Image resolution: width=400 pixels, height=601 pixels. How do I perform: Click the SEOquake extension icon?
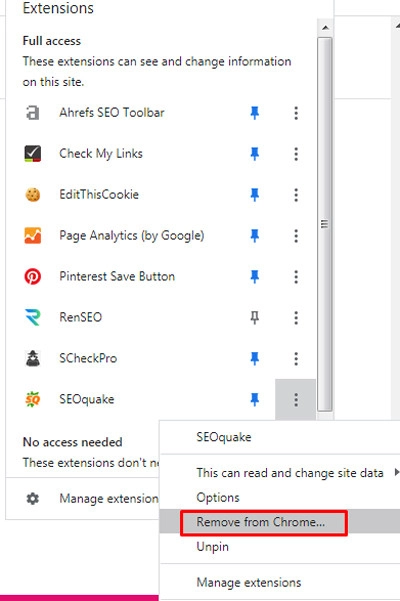pos(33,399)
